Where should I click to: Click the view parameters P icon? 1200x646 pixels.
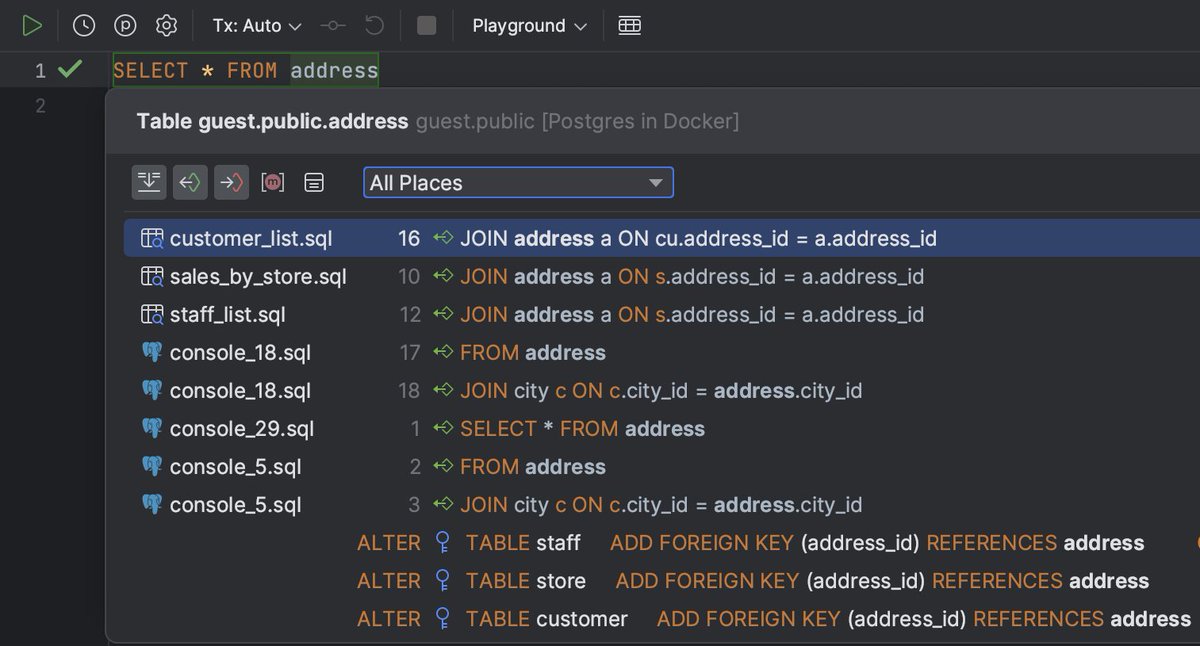tap(125, 26)
